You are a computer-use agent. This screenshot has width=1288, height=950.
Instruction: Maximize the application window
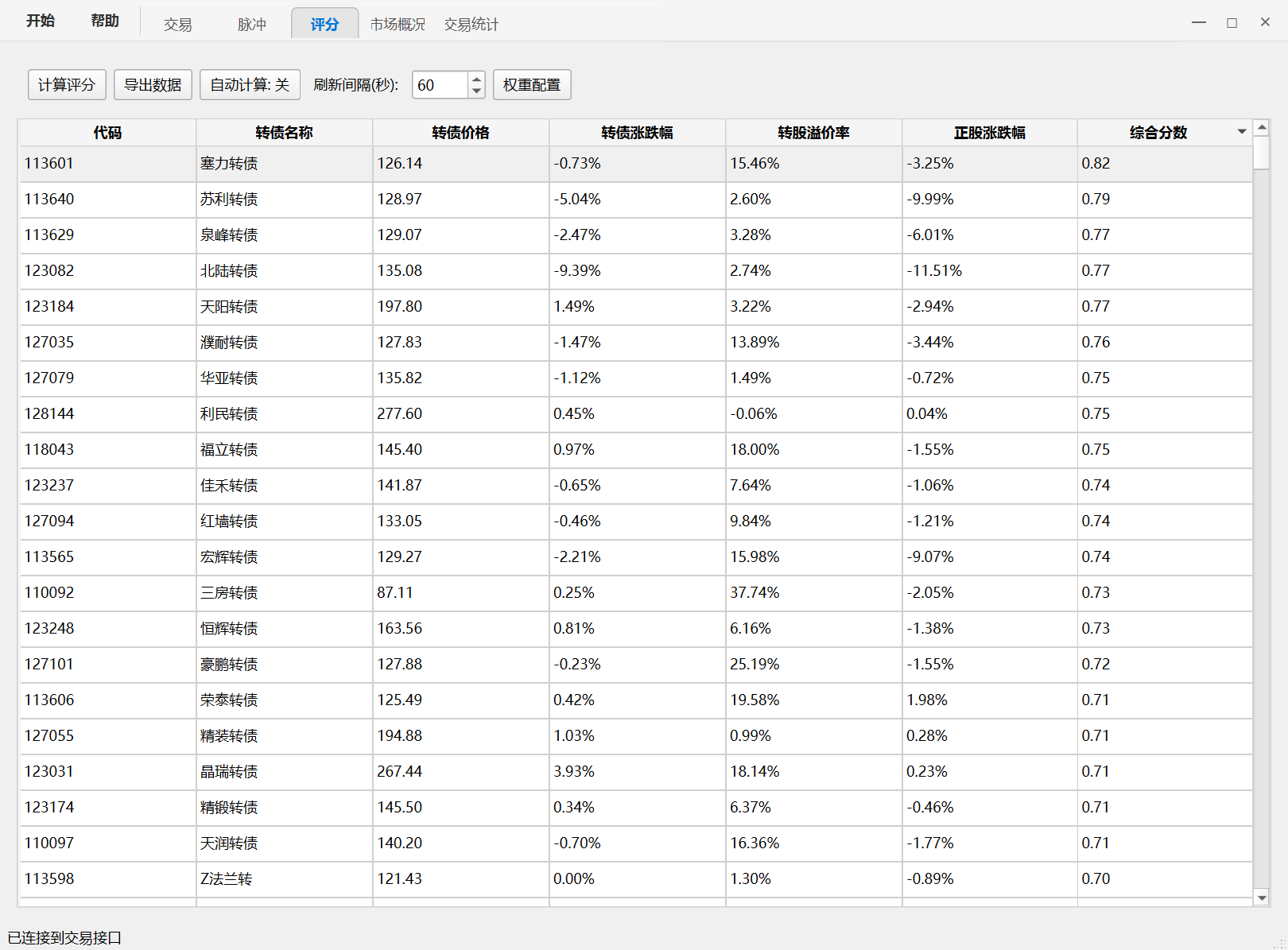[x=1232, y=22]
